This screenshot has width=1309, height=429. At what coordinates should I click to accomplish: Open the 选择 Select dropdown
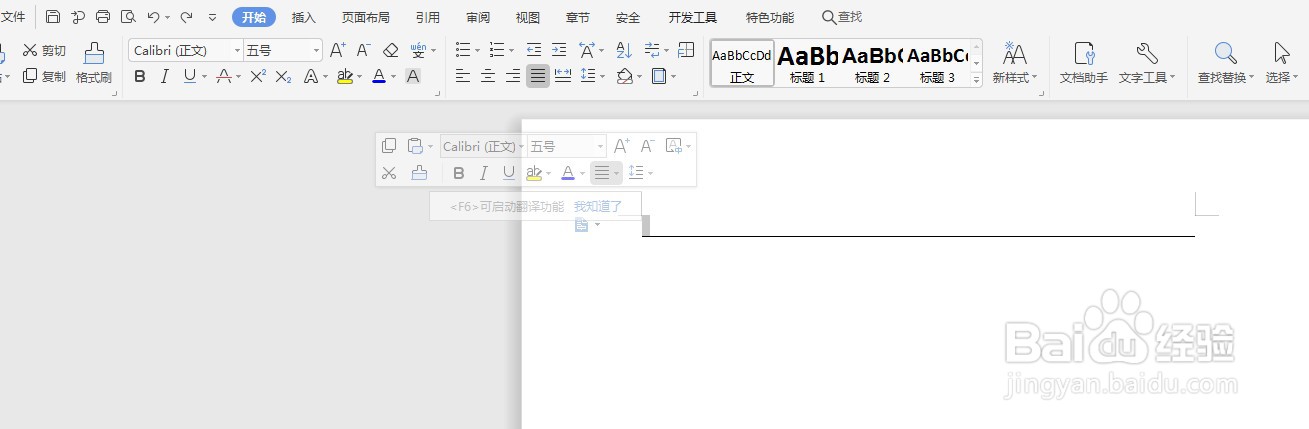click(1281, 63)
